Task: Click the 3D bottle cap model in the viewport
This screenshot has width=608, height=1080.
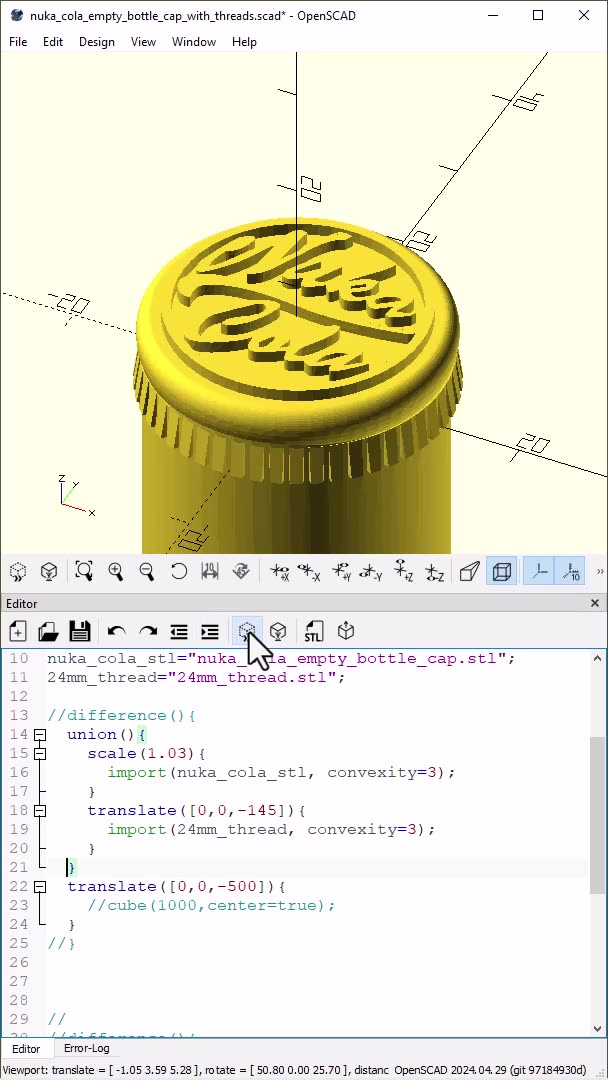Action: [x=296, y=386]
